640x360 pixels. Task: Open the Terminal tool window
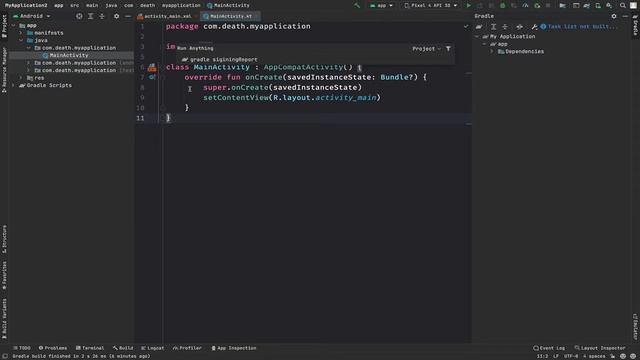coord(90,348)
